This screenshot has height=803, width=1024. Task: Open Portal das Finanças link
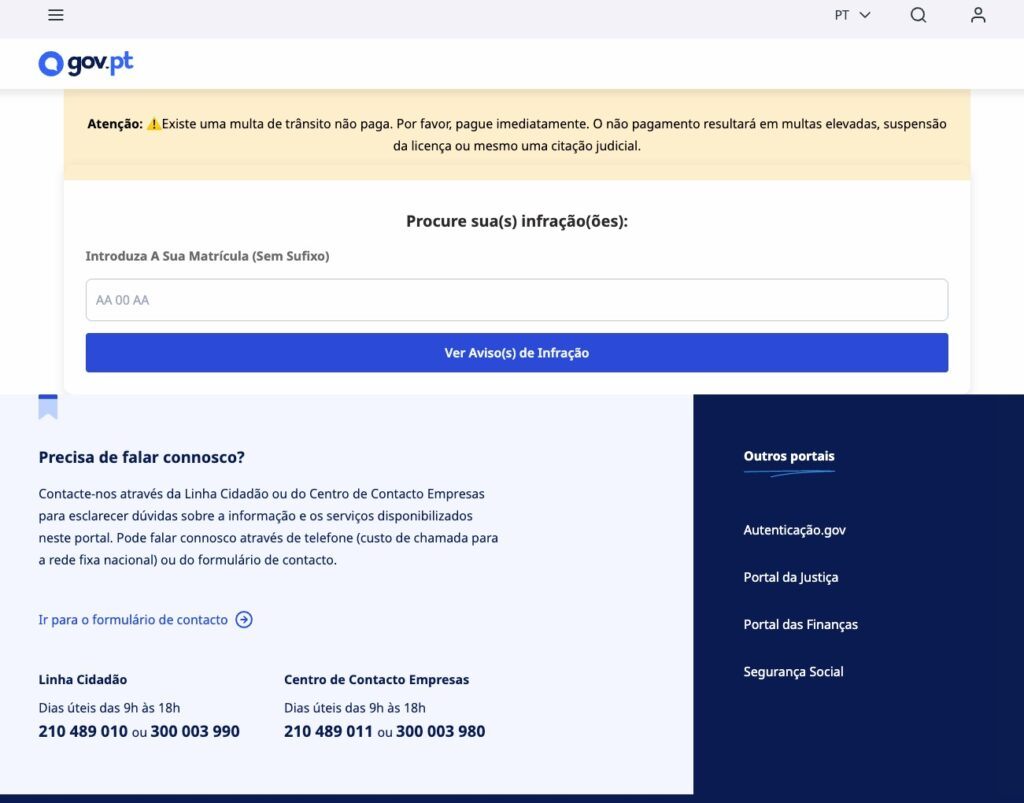pyautogui.click(x=800, y=624)
